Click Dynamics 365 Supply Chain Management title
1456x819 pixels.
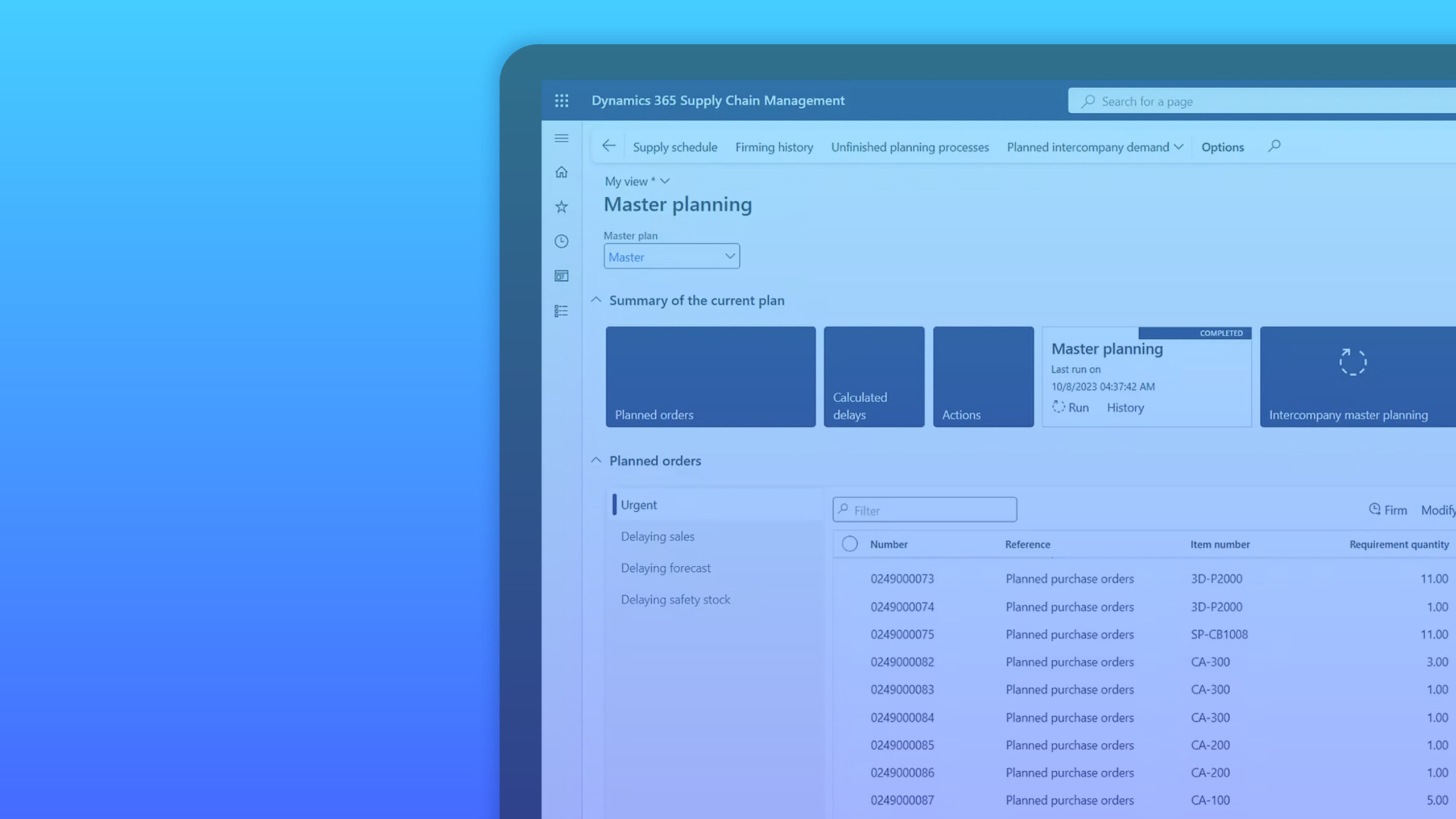point(718,101)
